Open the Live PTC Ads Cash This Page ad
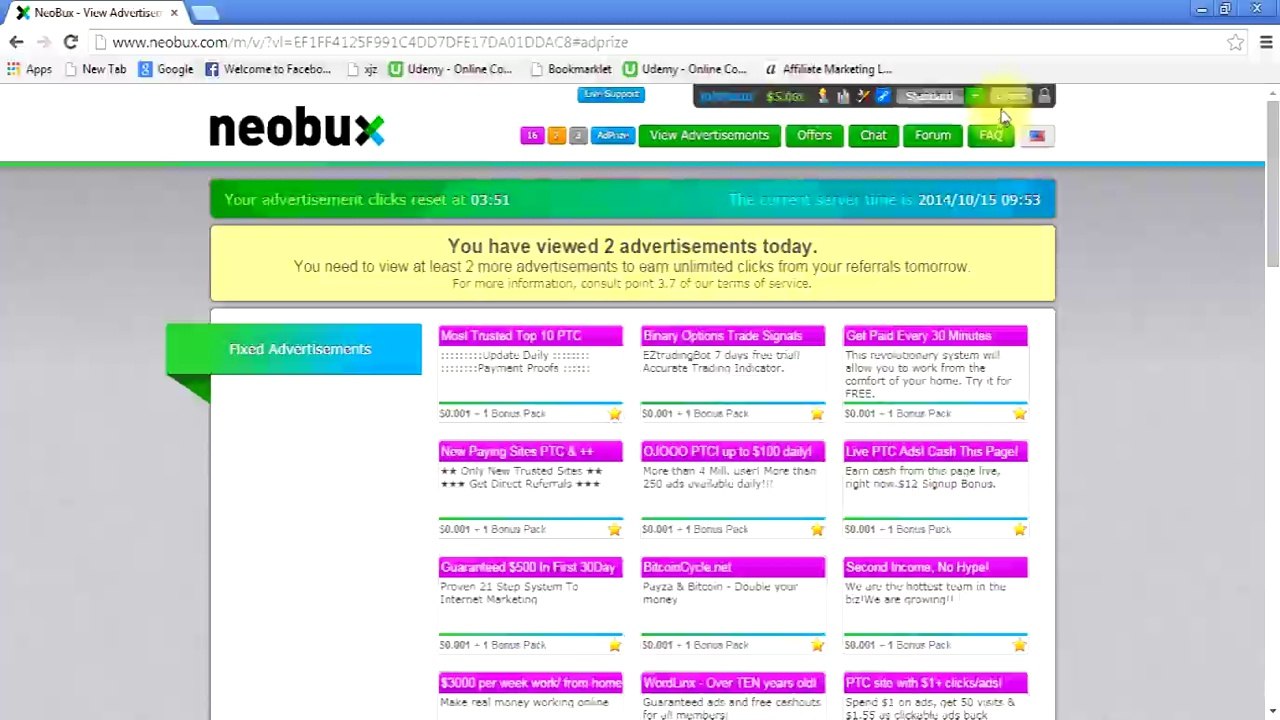1280x720 pixels. 935,451
